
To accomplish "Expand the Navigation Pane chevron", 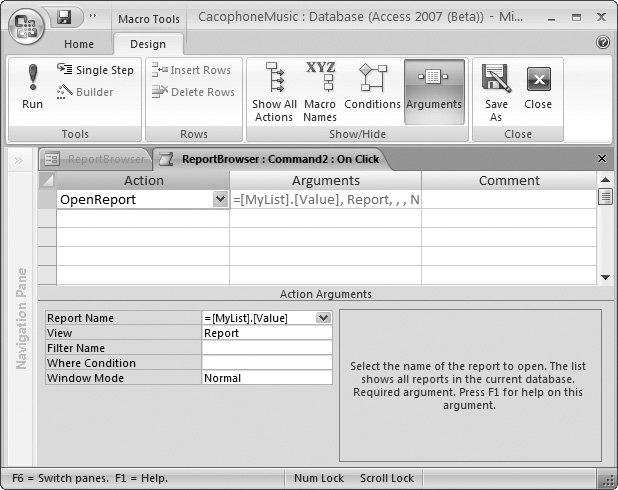I will tap(19, 160).
